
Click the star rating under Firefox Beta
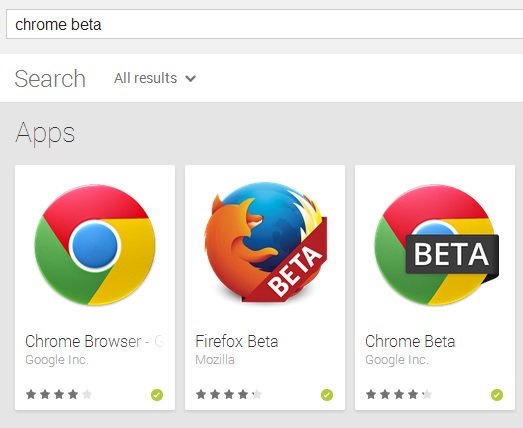click(x=229, y=395)
